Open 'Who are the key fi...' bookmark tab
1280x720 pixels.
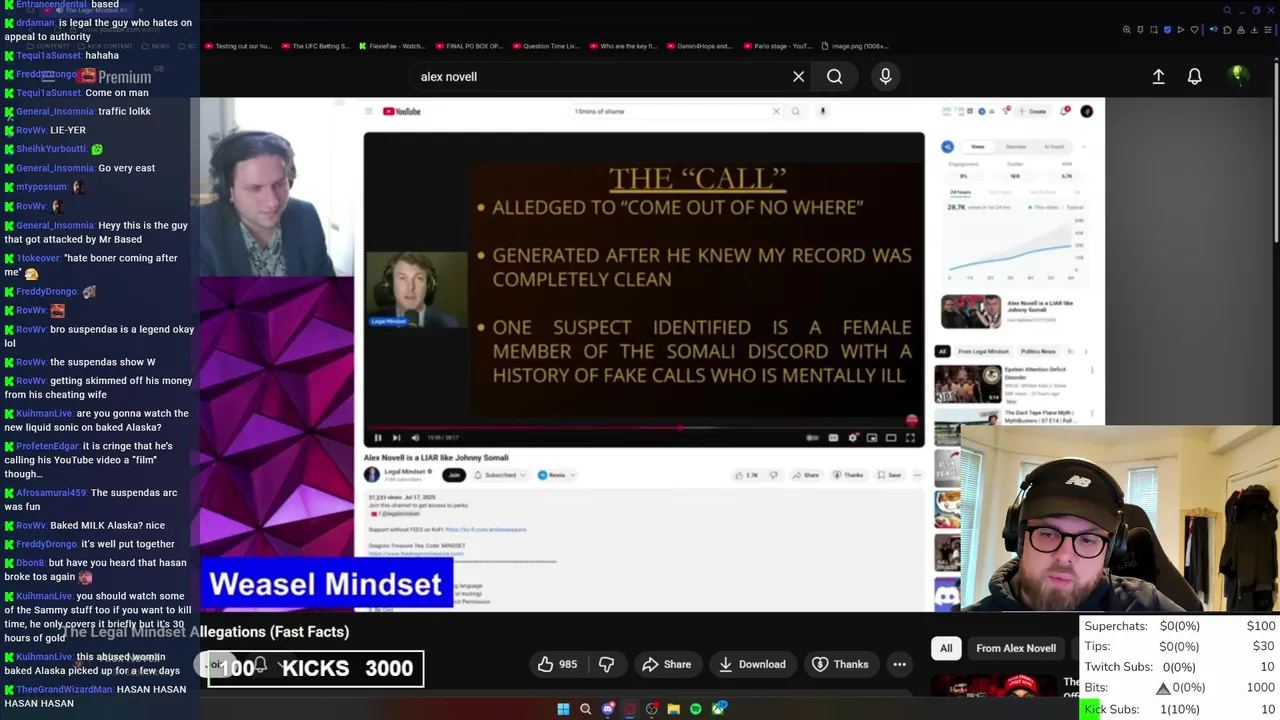pyautogui.click(x=623, y=46)
